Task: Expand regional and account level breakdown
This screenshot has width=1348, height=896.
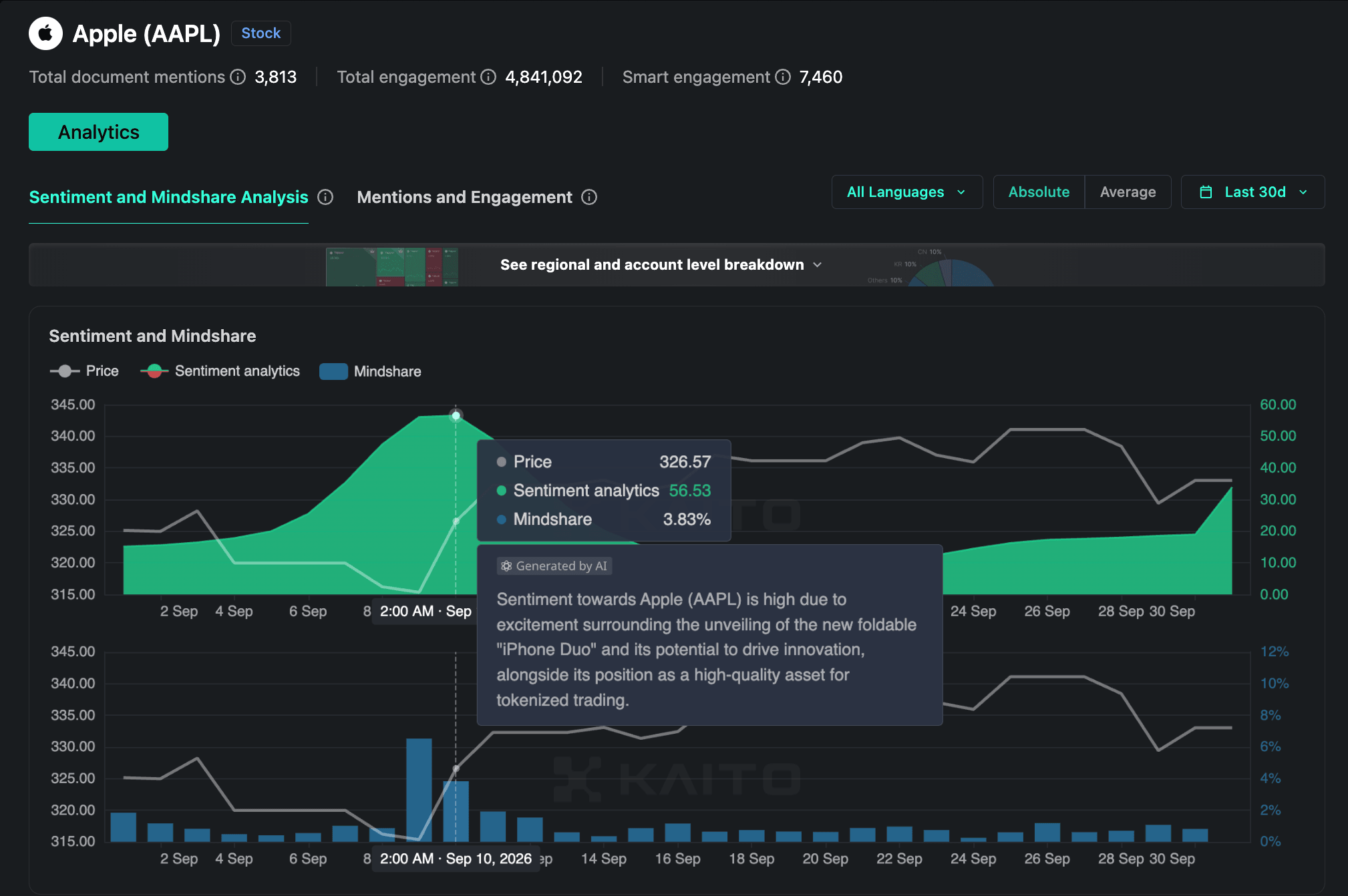Action: pyautogui.click(x=661, y=265)
